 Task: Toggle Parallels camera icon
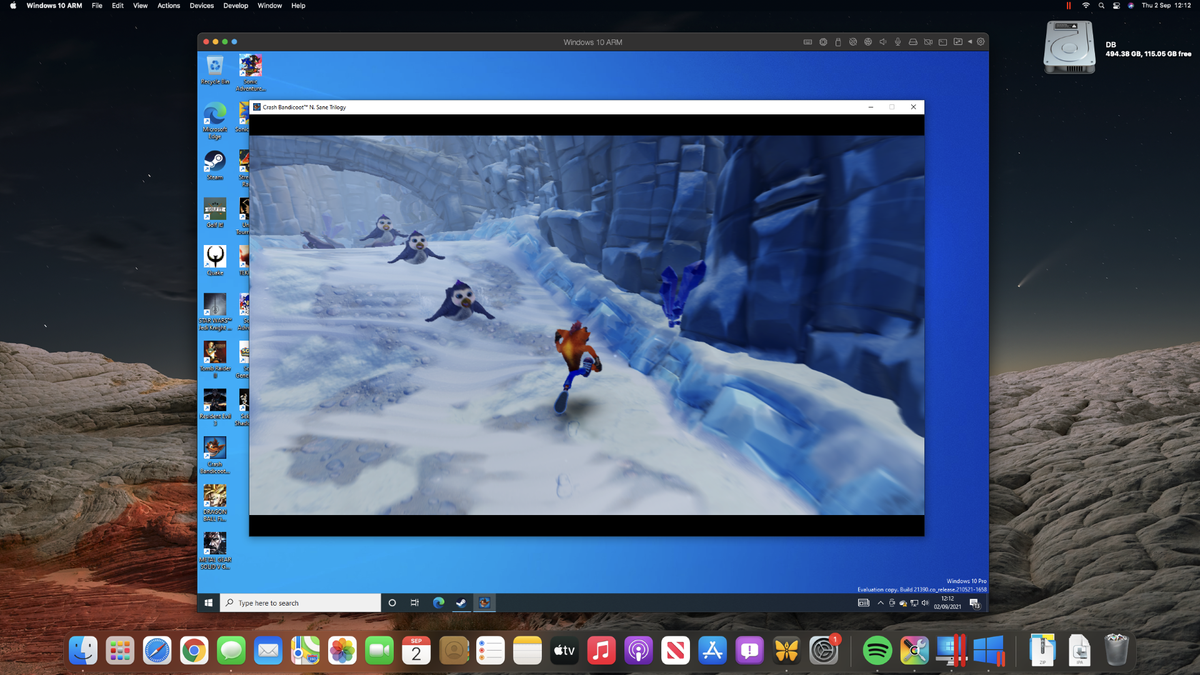pyautogui.click(x=928, y=42)
